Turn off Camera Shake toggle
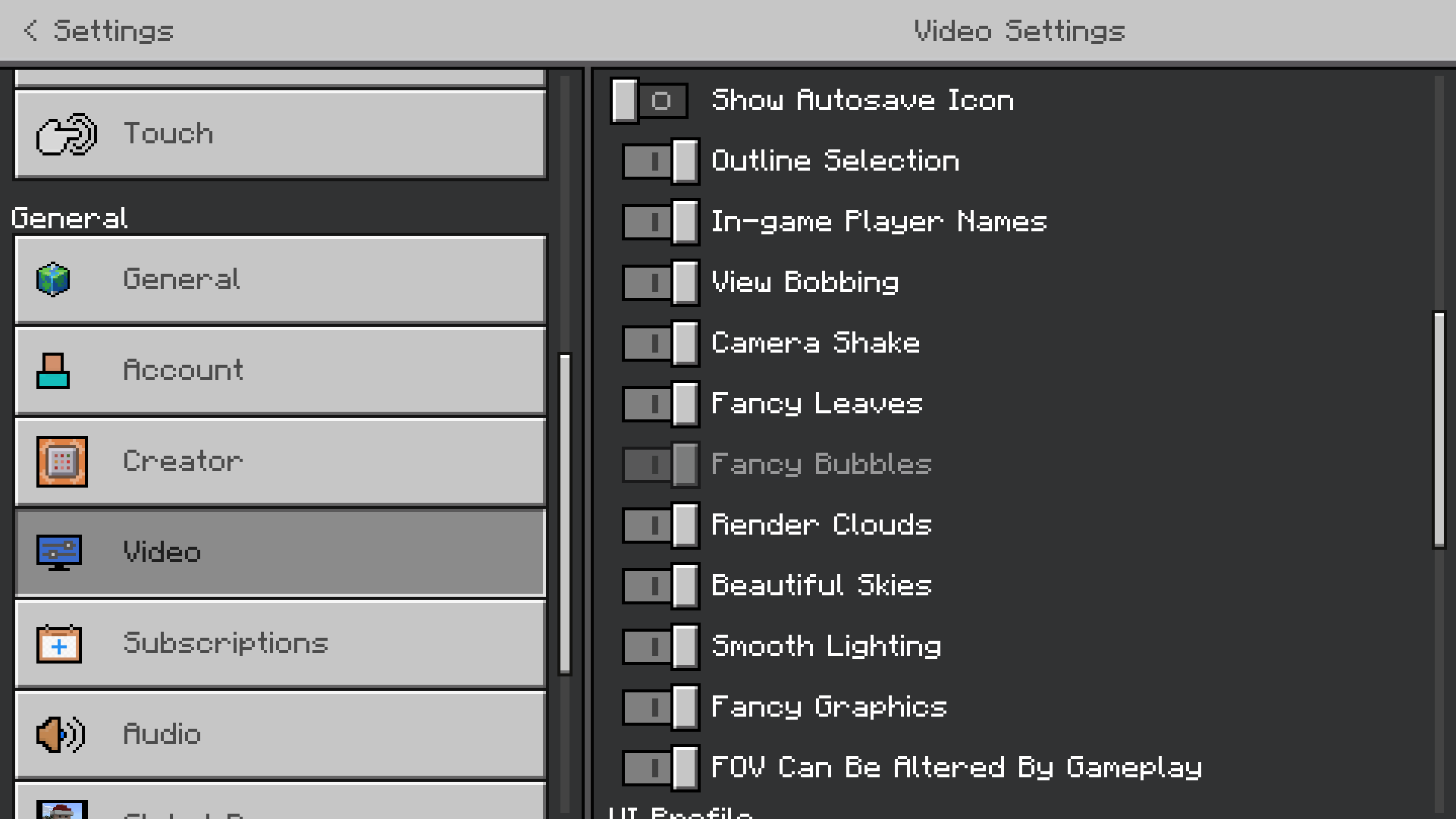The width and height of the screenshot is (1456, 819). [661, 344]
